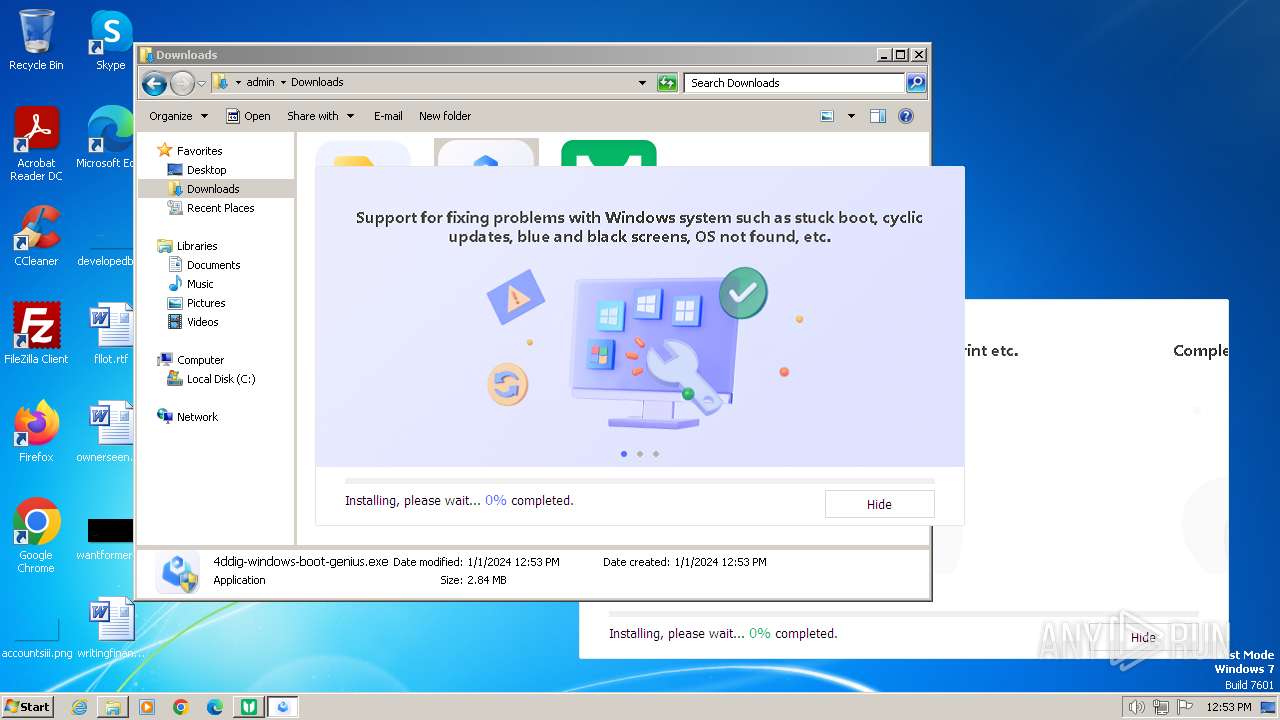Toggle the preview pane icon
Image resolution: width=1280 pixels, height=720 pixels.
click(x=877, y=116)
